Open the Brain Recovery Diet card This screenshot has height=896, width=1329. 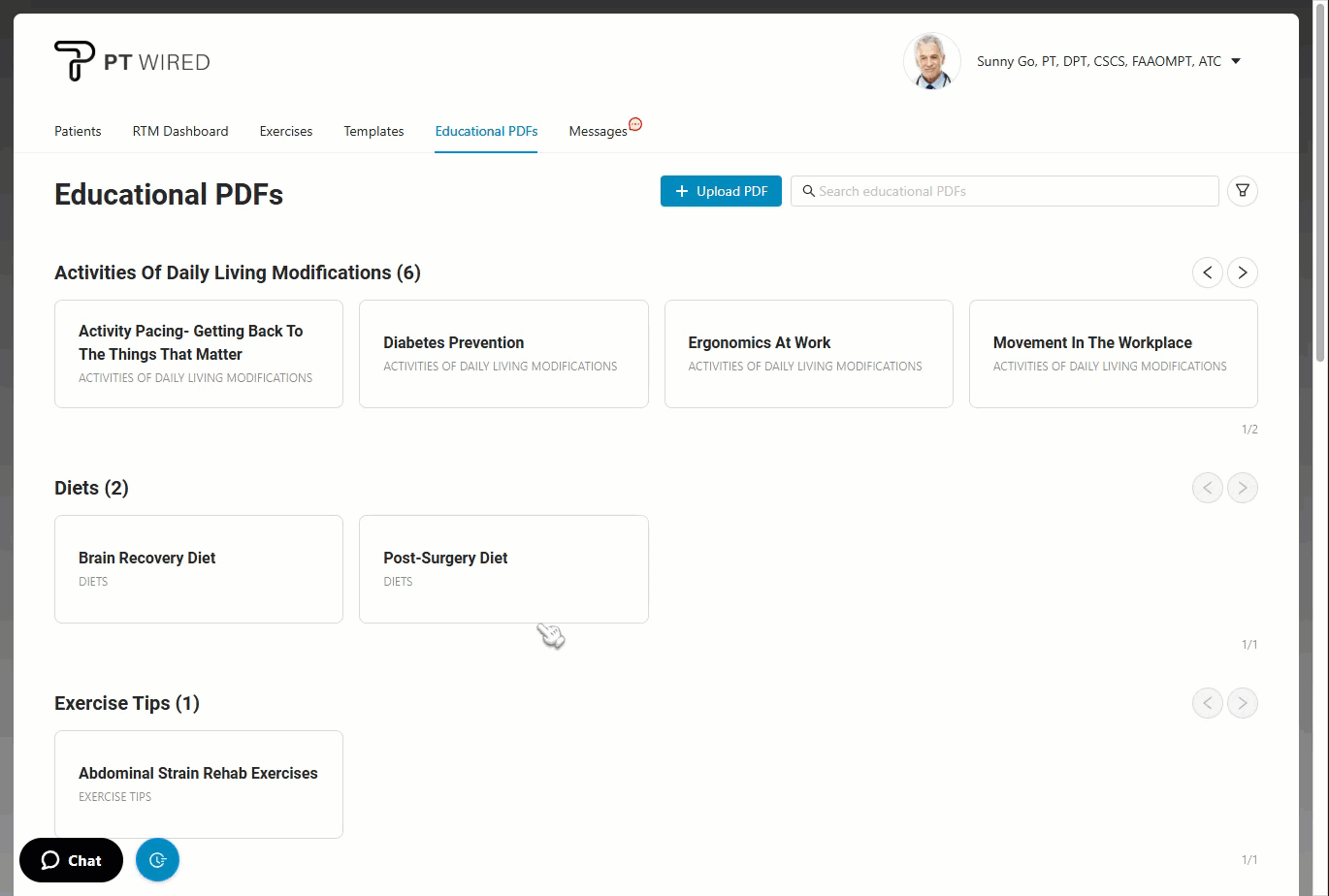(x=199, y=569)
